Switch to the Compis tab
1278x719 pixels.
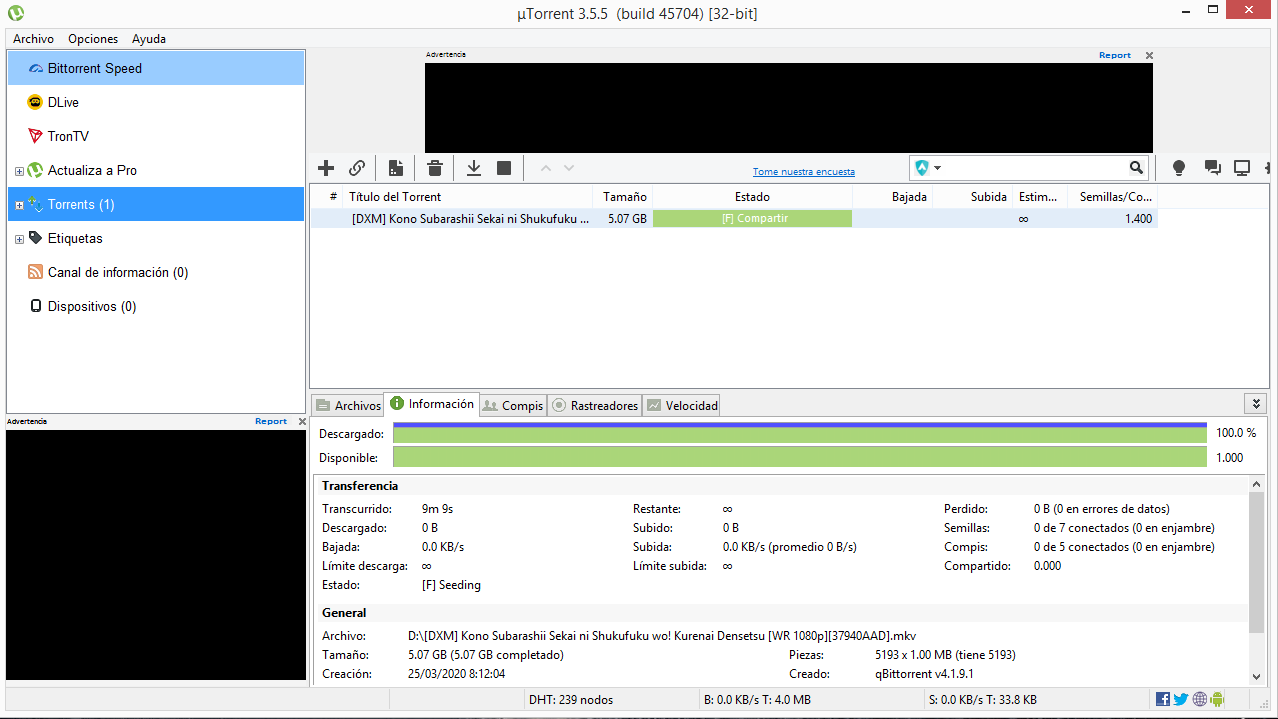coord(513,405)
